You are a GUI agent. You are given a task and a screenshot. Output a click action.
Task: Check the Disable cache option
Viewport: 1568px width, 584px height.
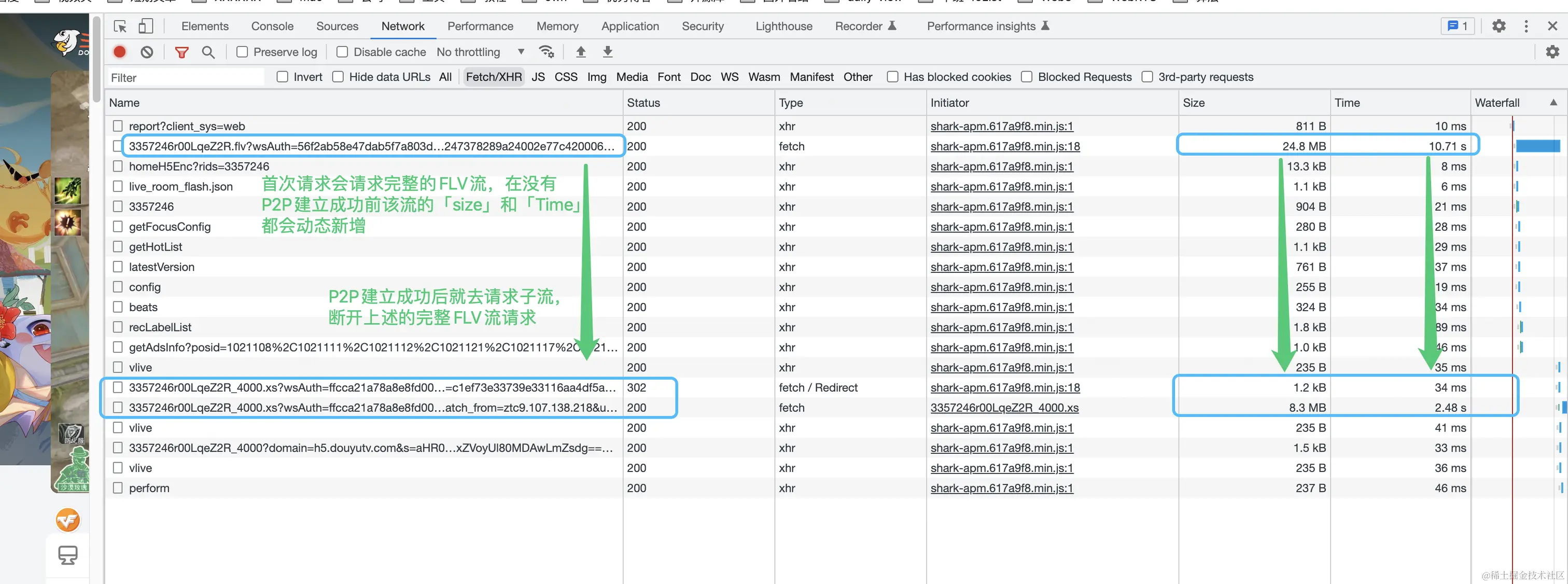pyautogui.click(x=342, y=52)
